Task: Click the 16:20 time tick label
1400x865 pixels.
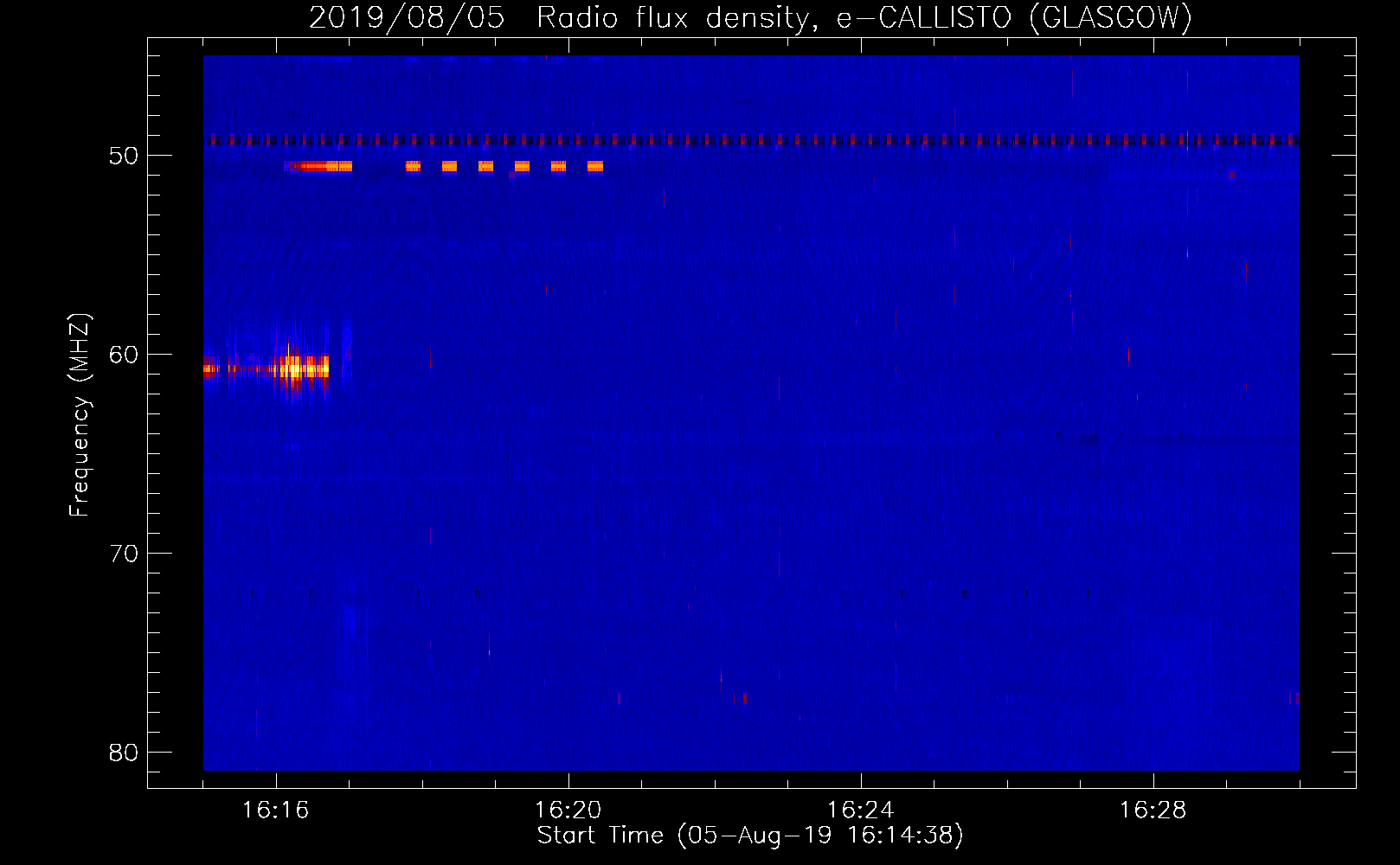Action: (x=568, y=811)
